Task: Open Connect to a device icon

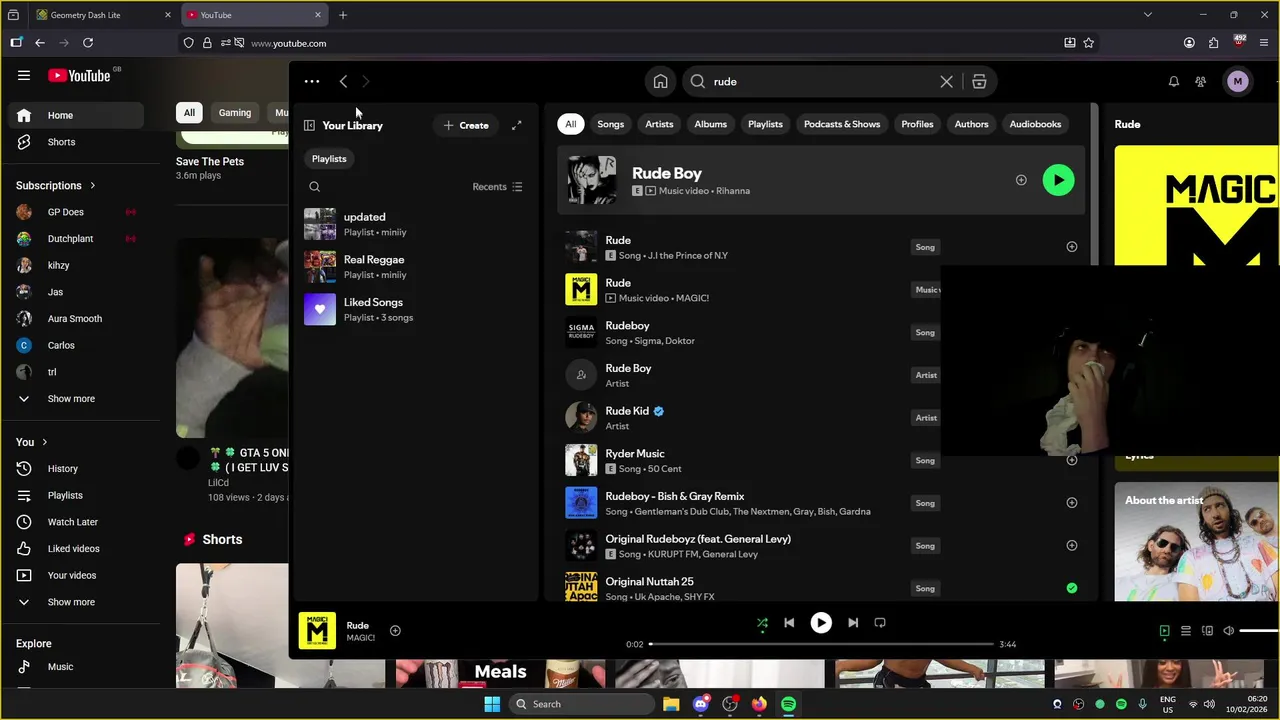Action: click(1207, 631)
